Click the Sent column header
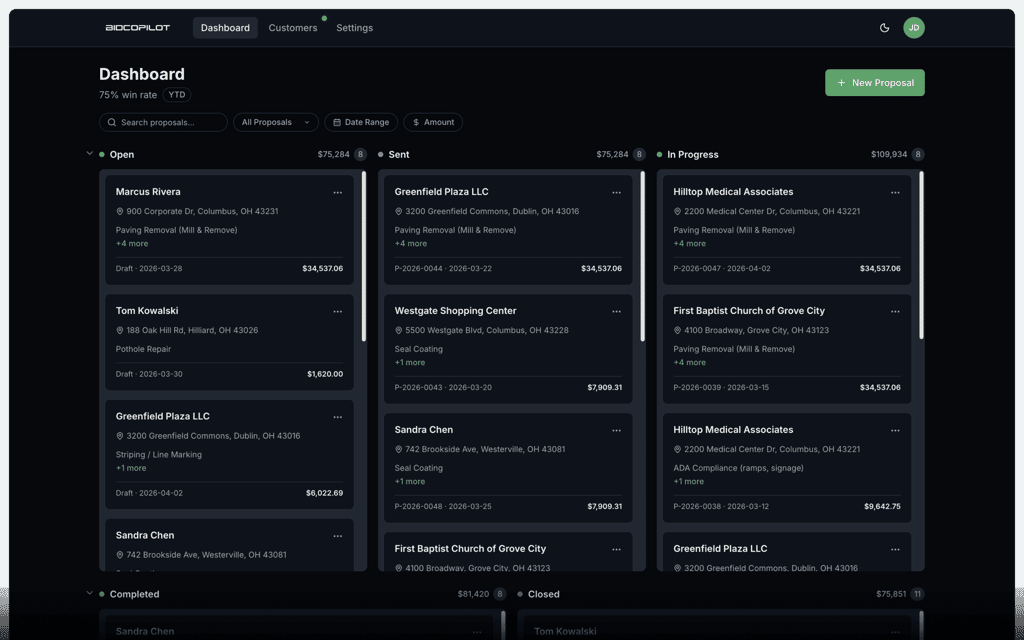This screenshot has width=1024, height=640. (x=398, y=154)
